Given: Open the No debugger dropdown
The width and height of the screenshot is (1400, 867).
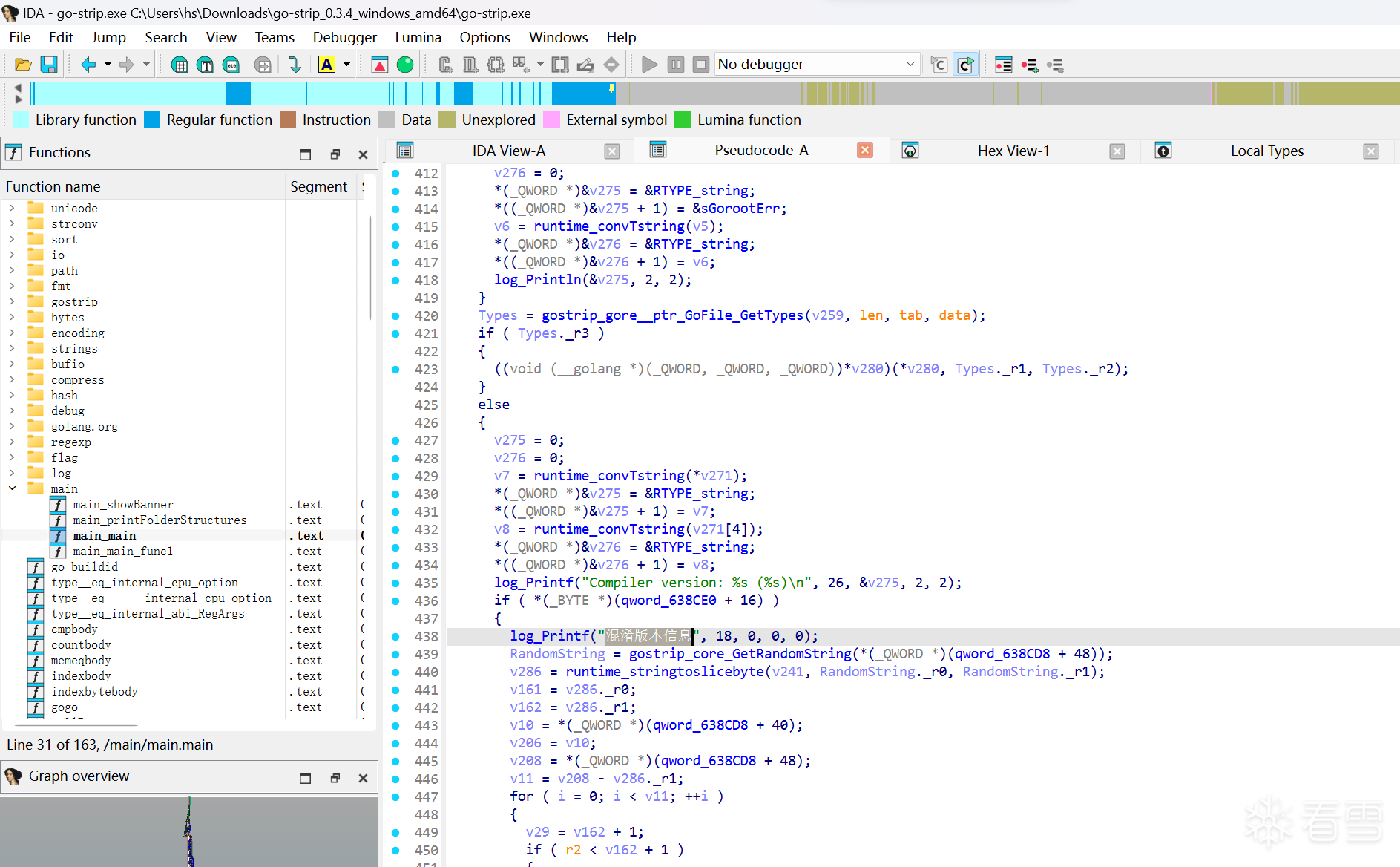Looking at the screenshot, I should pyautogui.click(x=818, y=65).
